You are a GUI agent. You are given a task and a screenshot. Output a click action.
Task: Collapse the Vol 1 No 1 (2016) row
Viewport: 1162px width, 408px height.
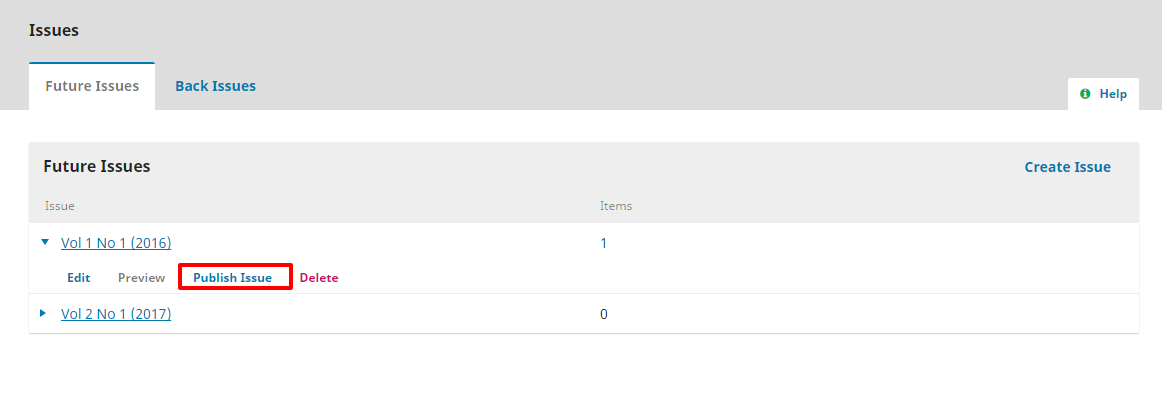45,242
